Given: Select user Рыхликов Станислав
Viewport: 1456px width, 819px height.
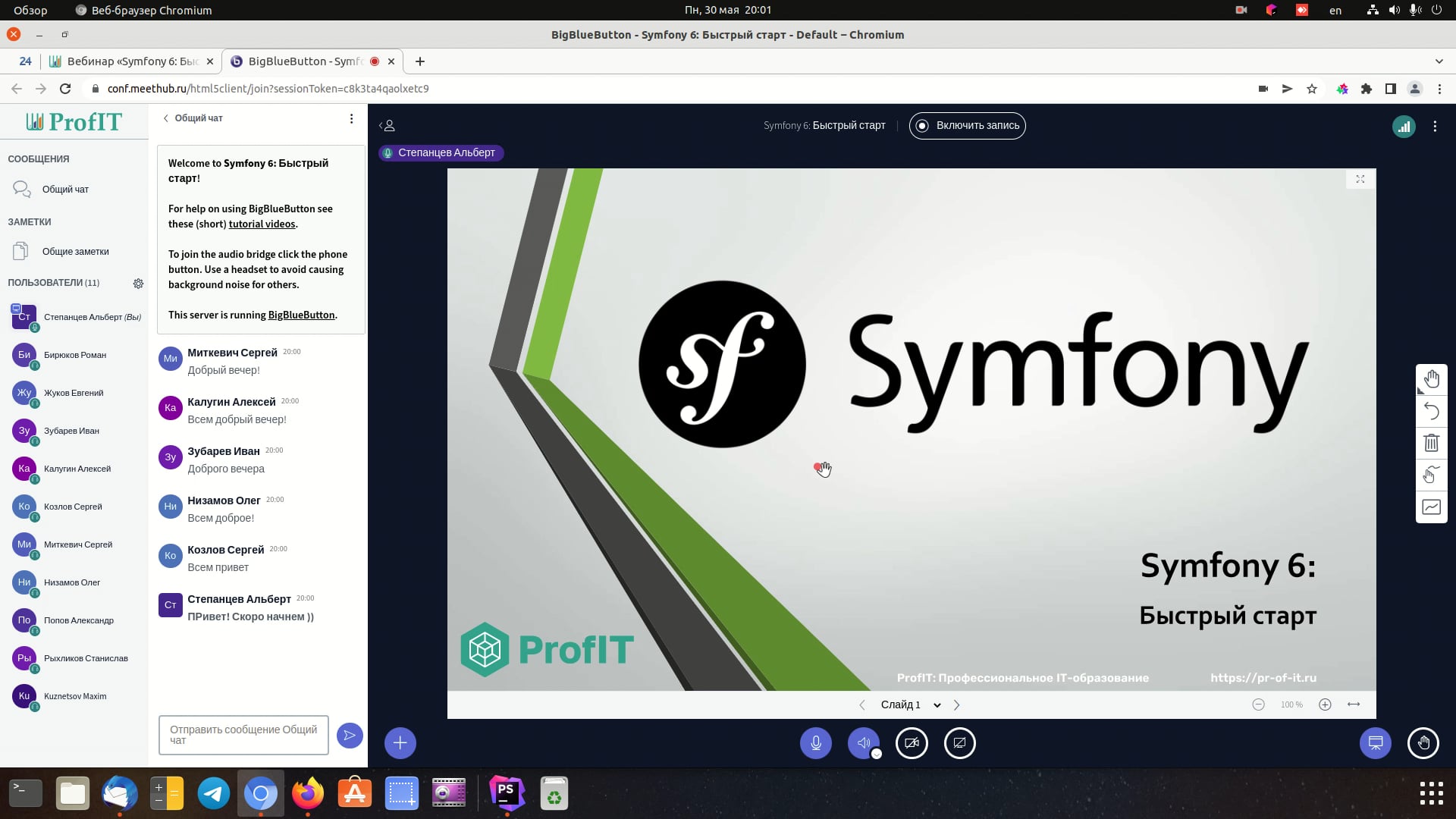Looking at the screenshot, I should point(74,658).
